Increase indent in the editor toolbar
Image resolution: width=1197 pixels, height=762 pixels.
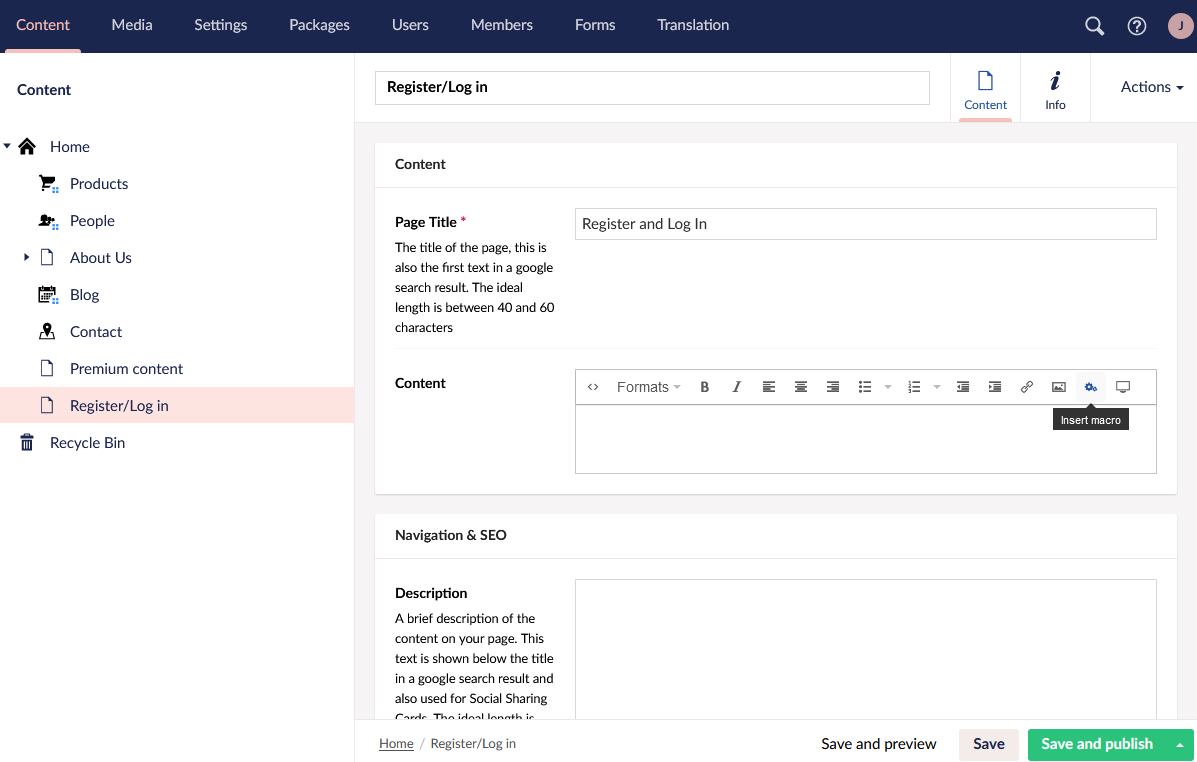(995, 387)
